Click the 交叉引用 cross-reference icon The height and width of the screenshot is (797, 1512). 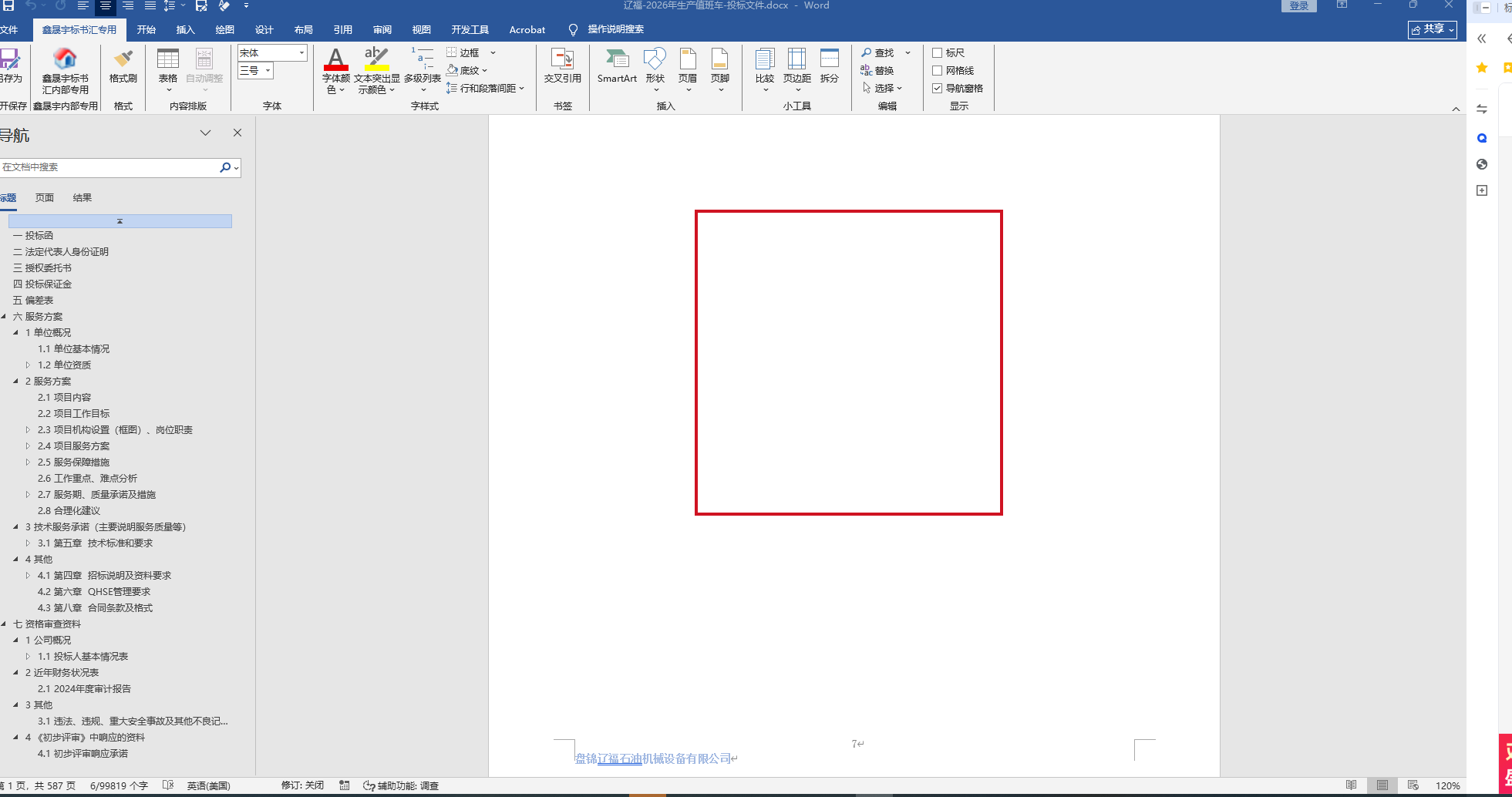click(562, 59)
